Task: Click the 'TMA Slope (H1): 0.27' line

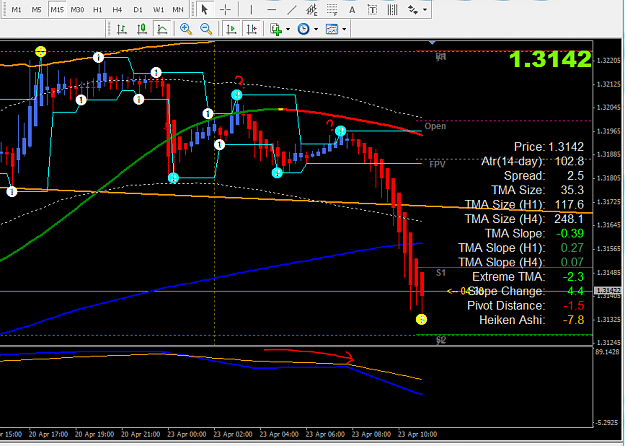Action: coord(521,248)
